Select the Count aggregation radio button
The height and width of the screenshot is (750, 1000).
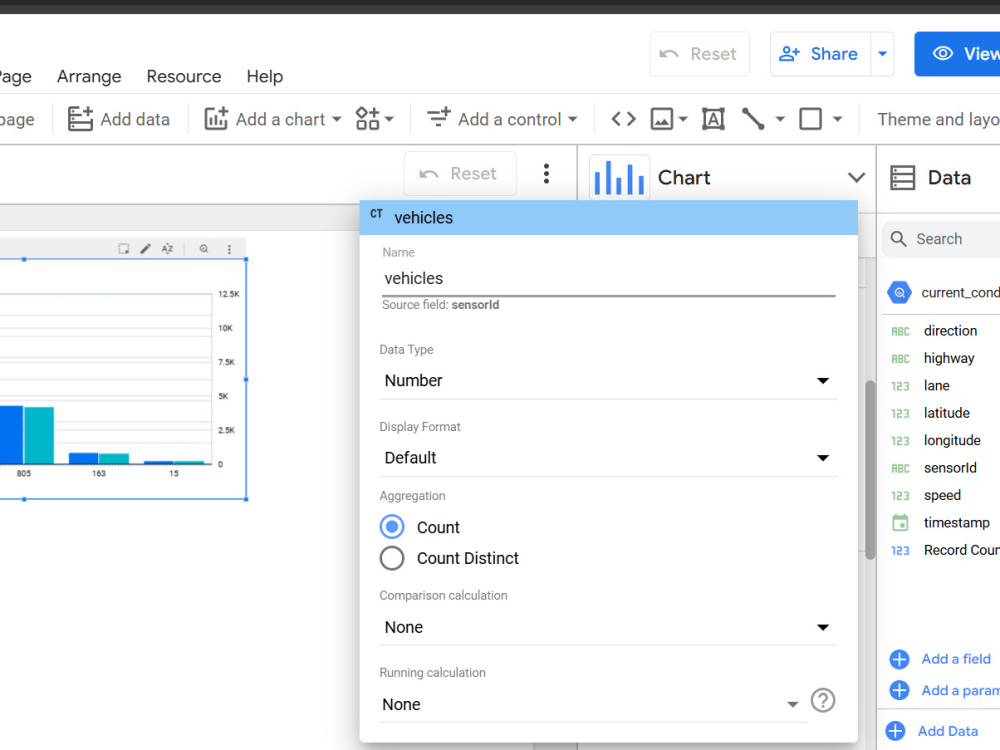coord(391,527)
